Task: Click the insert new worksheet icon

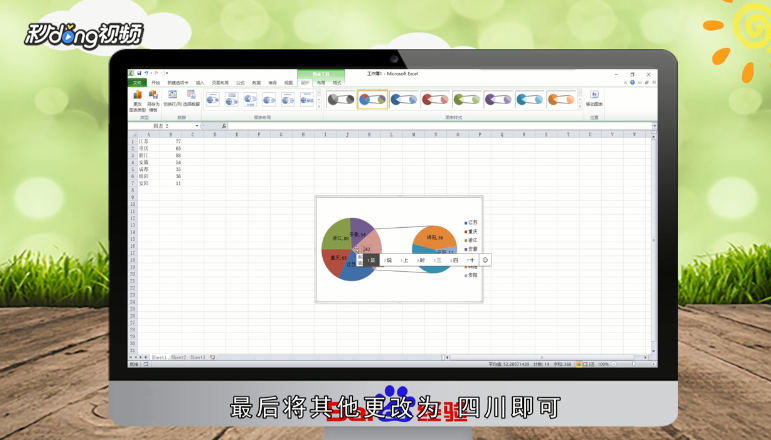Action: click(x=212, y=357)
